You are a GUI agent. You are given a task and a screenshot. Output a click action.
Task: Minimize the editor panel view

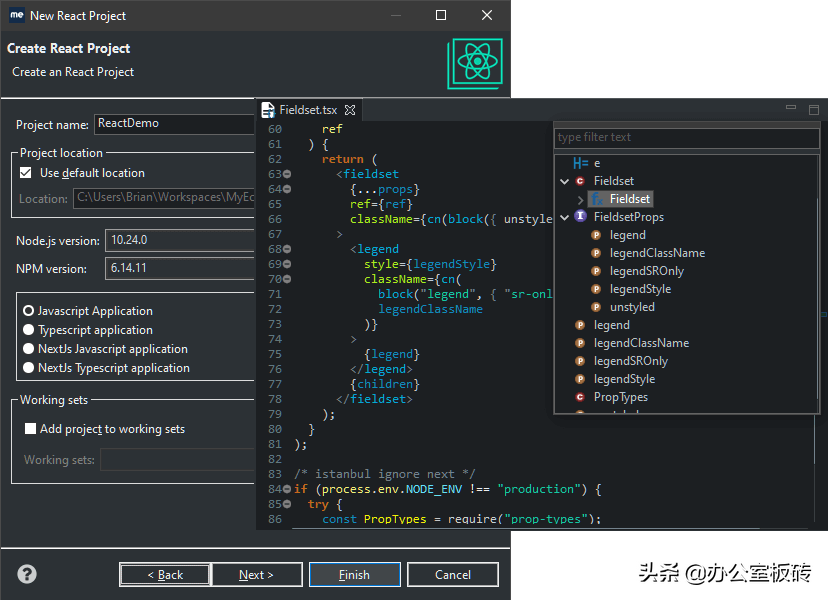coord(791,108)
